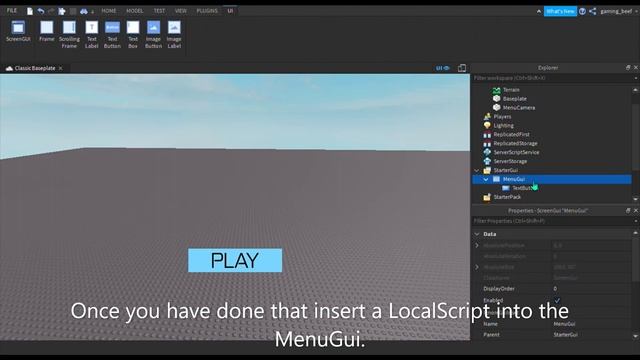Open the Explorer filter options dropdown
The image size is (640, 360).
click(x=636, y=78)
